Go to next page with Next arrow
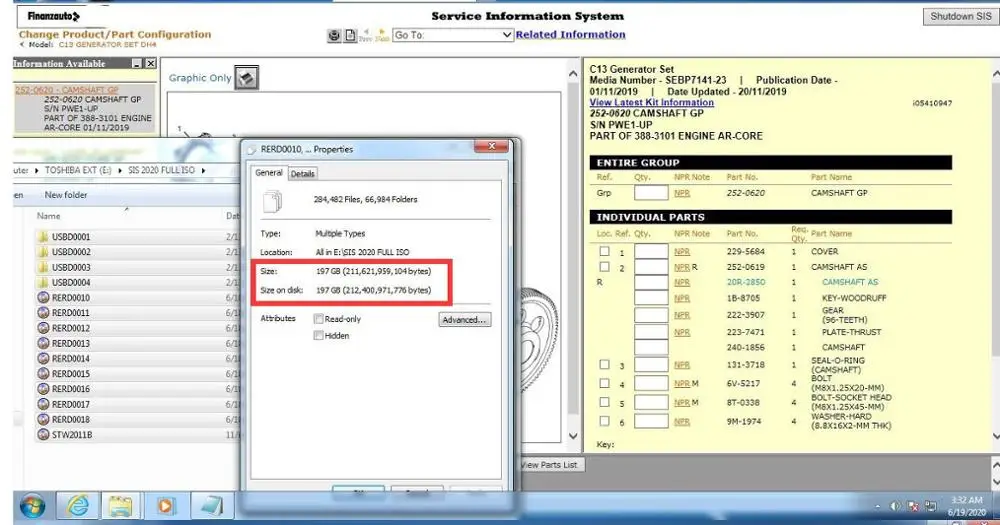Viewport: 1000px width, 525px height. (381, 34)
